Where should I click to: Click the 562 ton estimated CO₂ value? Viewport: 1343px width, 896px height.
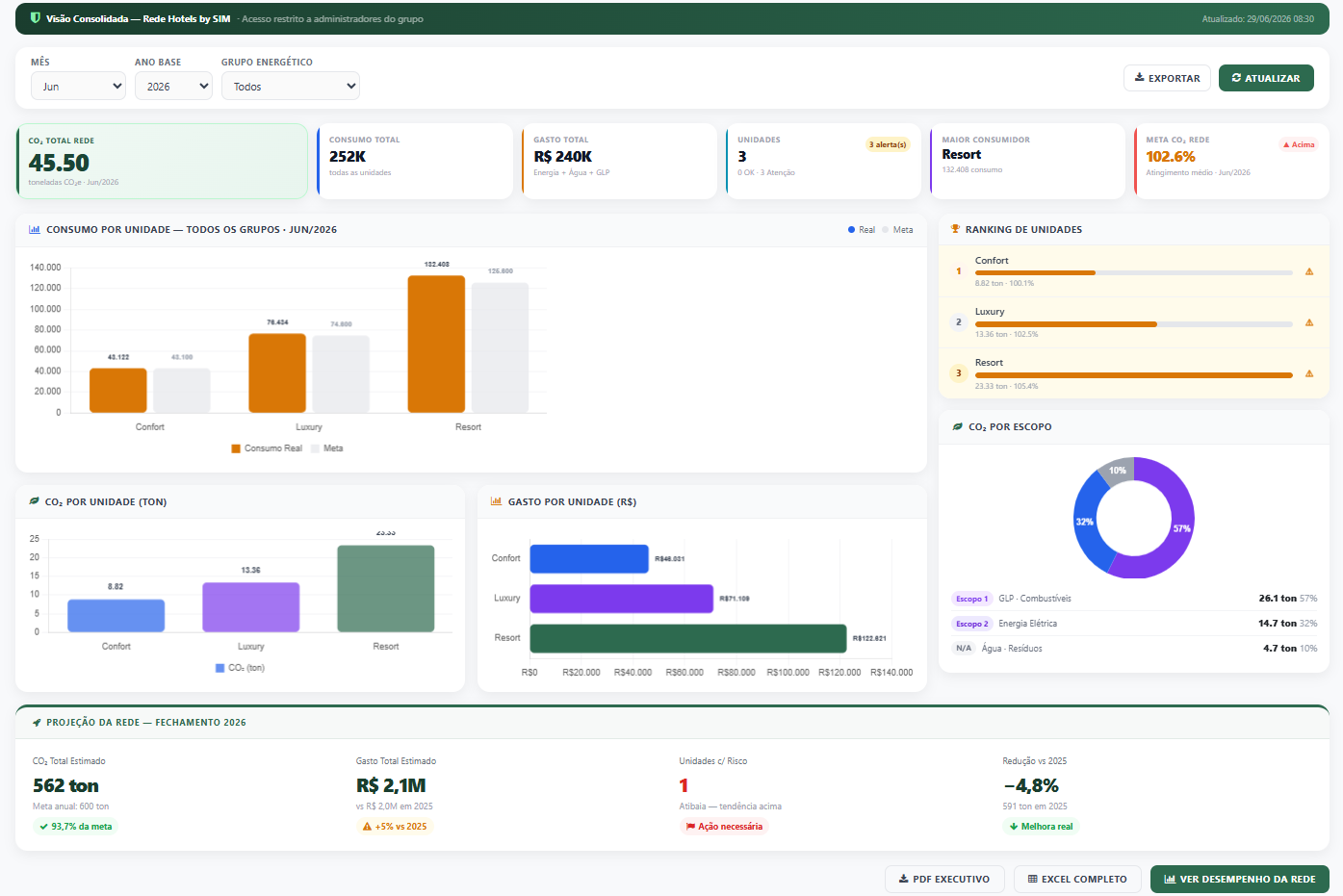[x=65, y=786]
